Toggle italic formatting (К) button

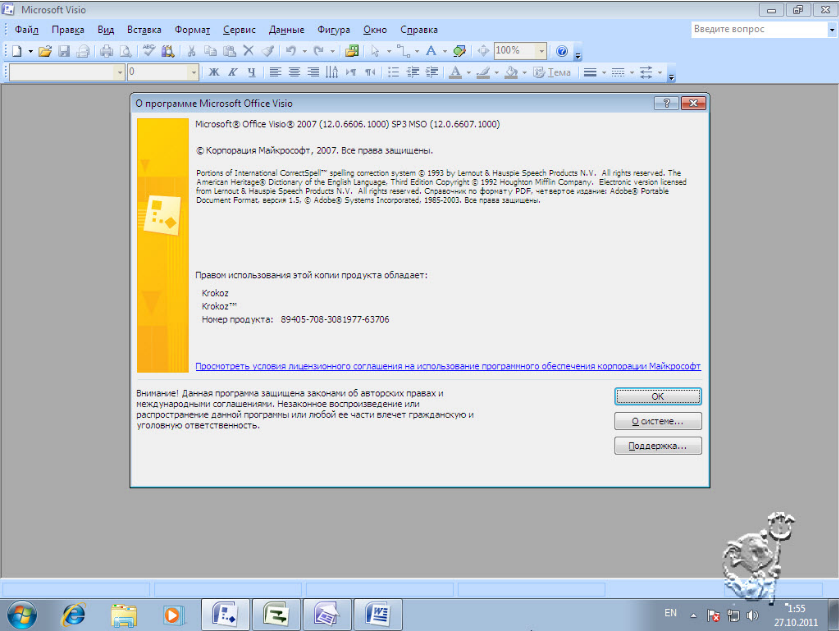232,72
